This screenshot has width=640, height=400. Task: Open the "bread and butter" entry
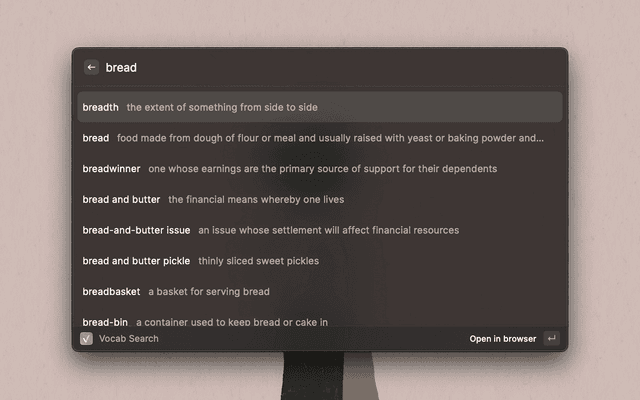click(x=121, y=199)
